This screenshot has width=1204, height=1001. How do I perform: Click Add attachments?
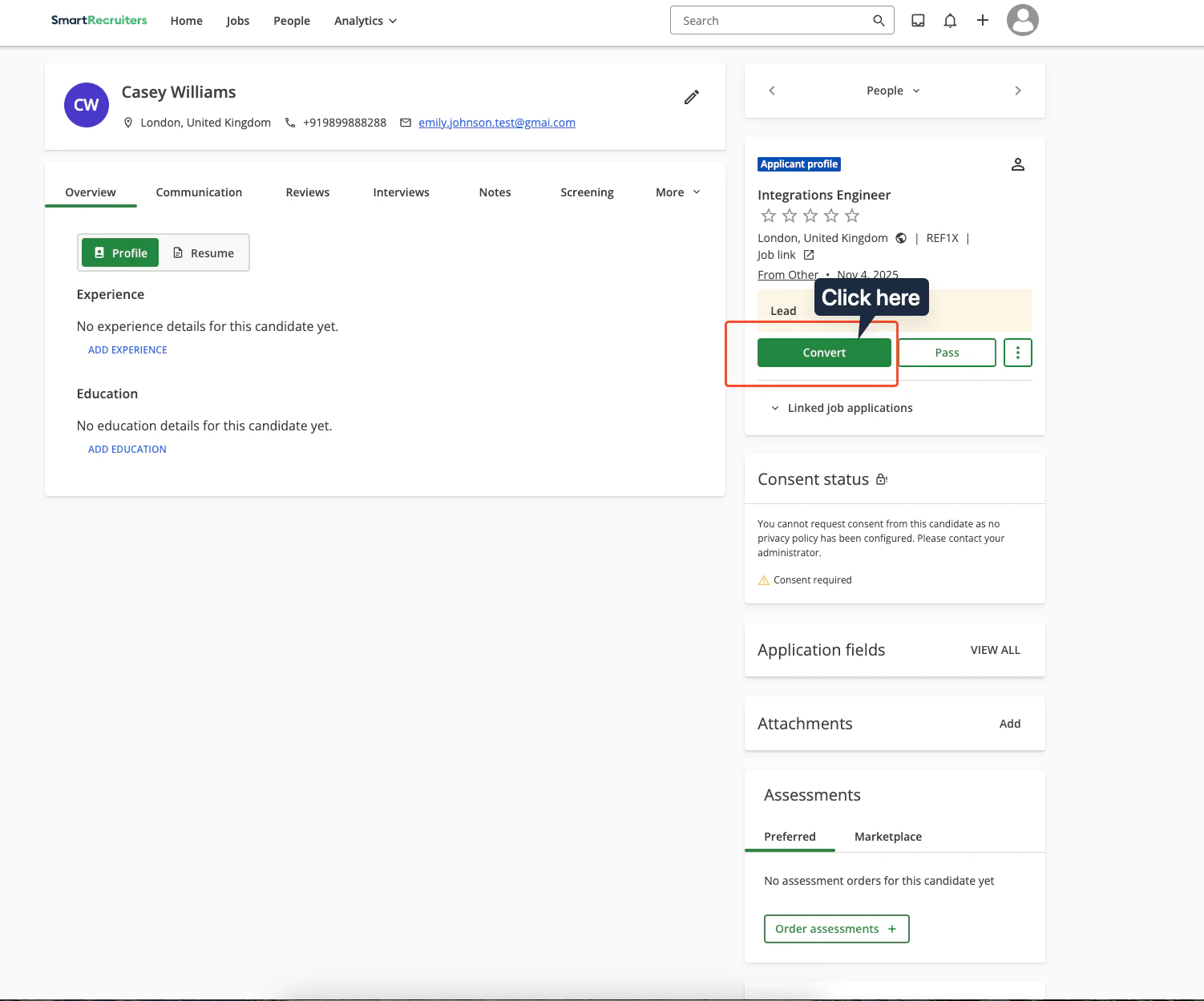[x=1010, y=724]
